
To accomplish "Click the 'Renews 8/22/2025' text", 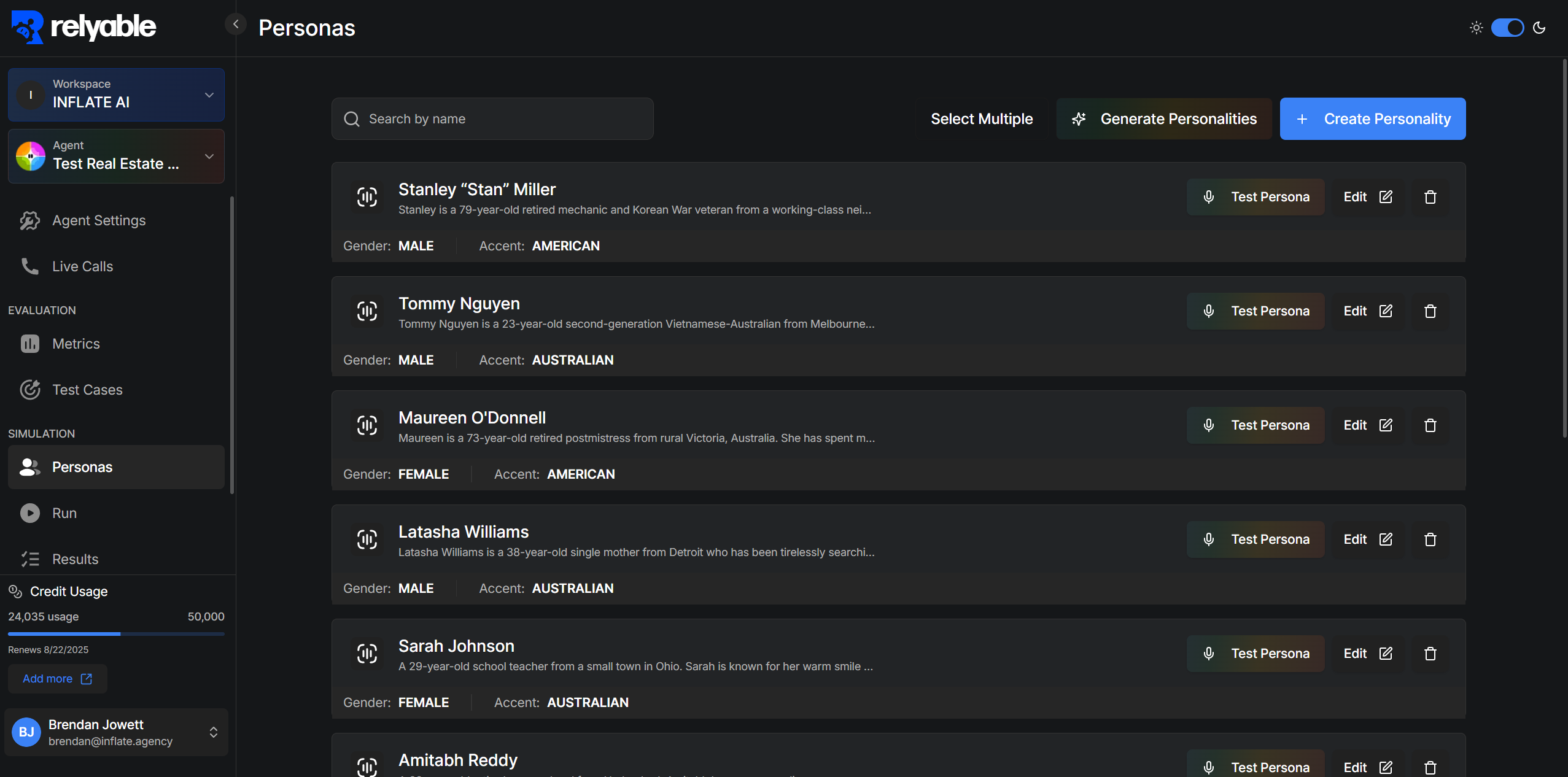I will pos(48,650).
